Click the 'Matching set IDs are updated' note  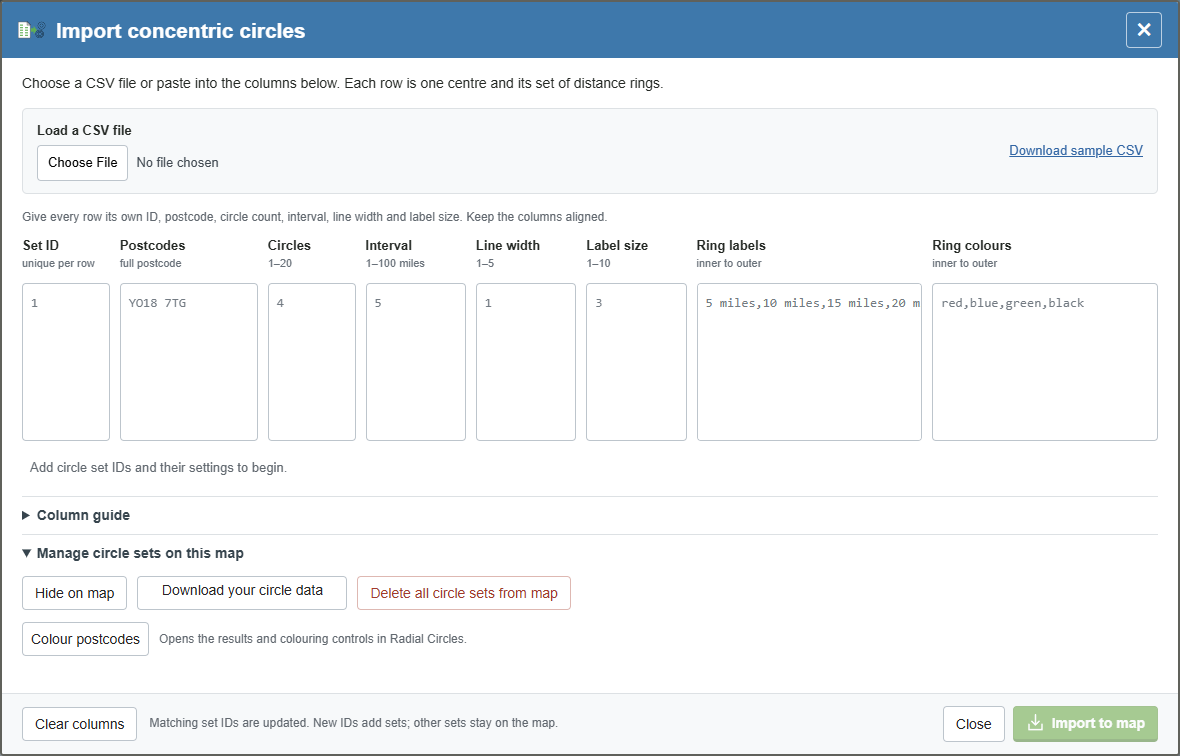353,723
